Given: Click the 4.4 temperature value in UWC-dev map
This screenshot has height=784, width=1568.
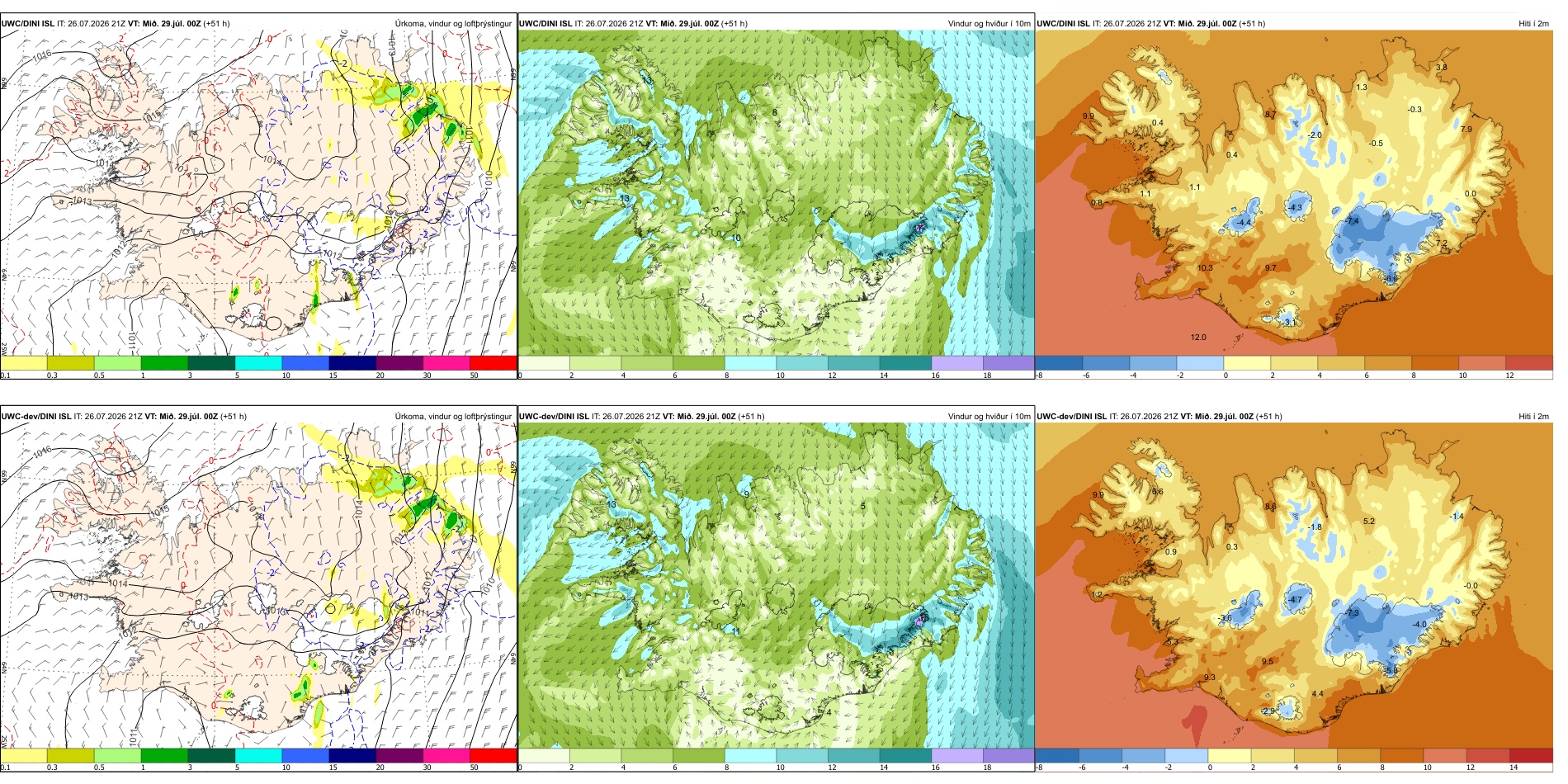Looking at the screenshot, I should pos(1317,694).
